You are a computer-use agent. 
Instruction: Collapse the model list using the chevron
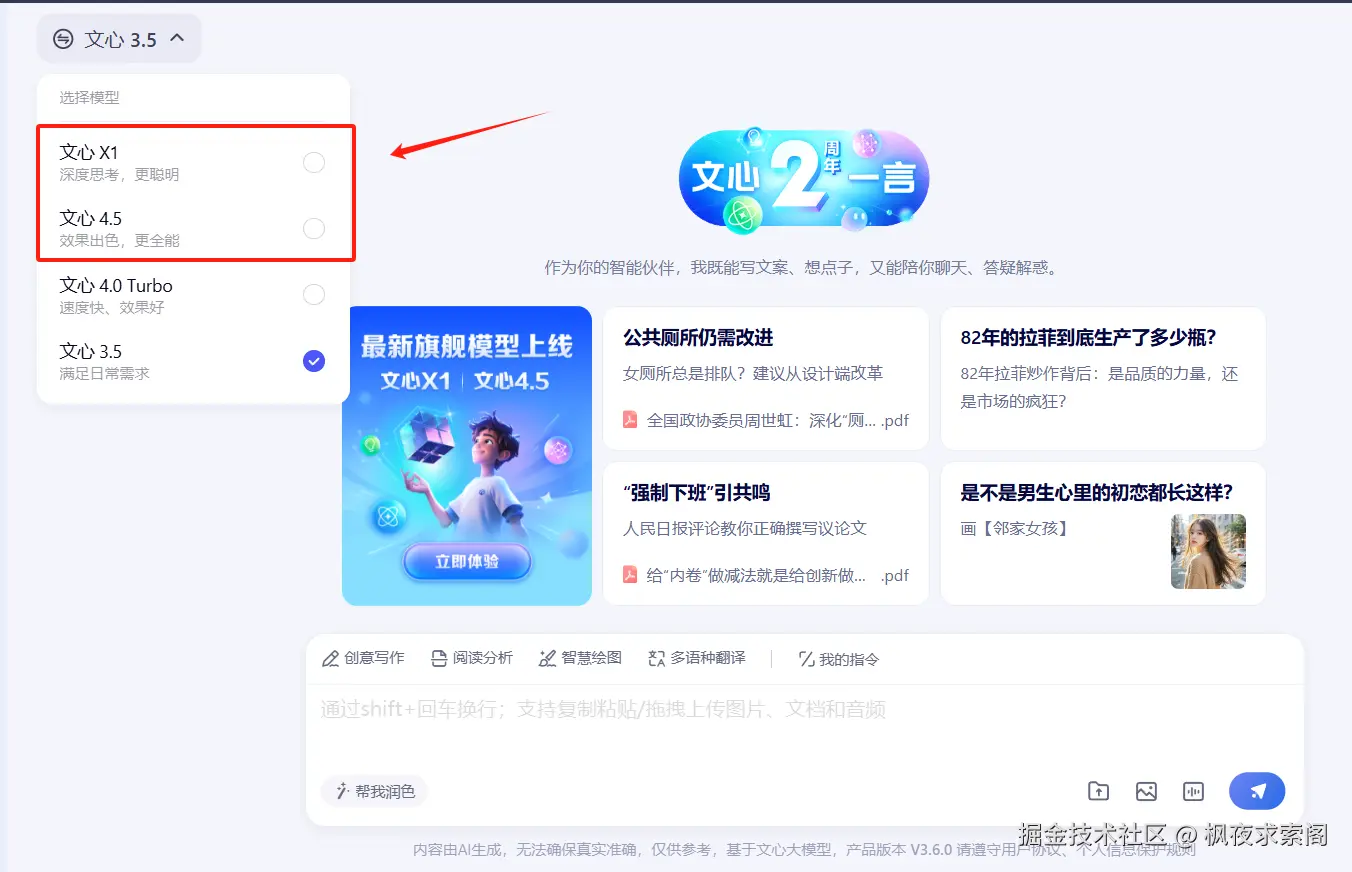(x=177, y=39)
